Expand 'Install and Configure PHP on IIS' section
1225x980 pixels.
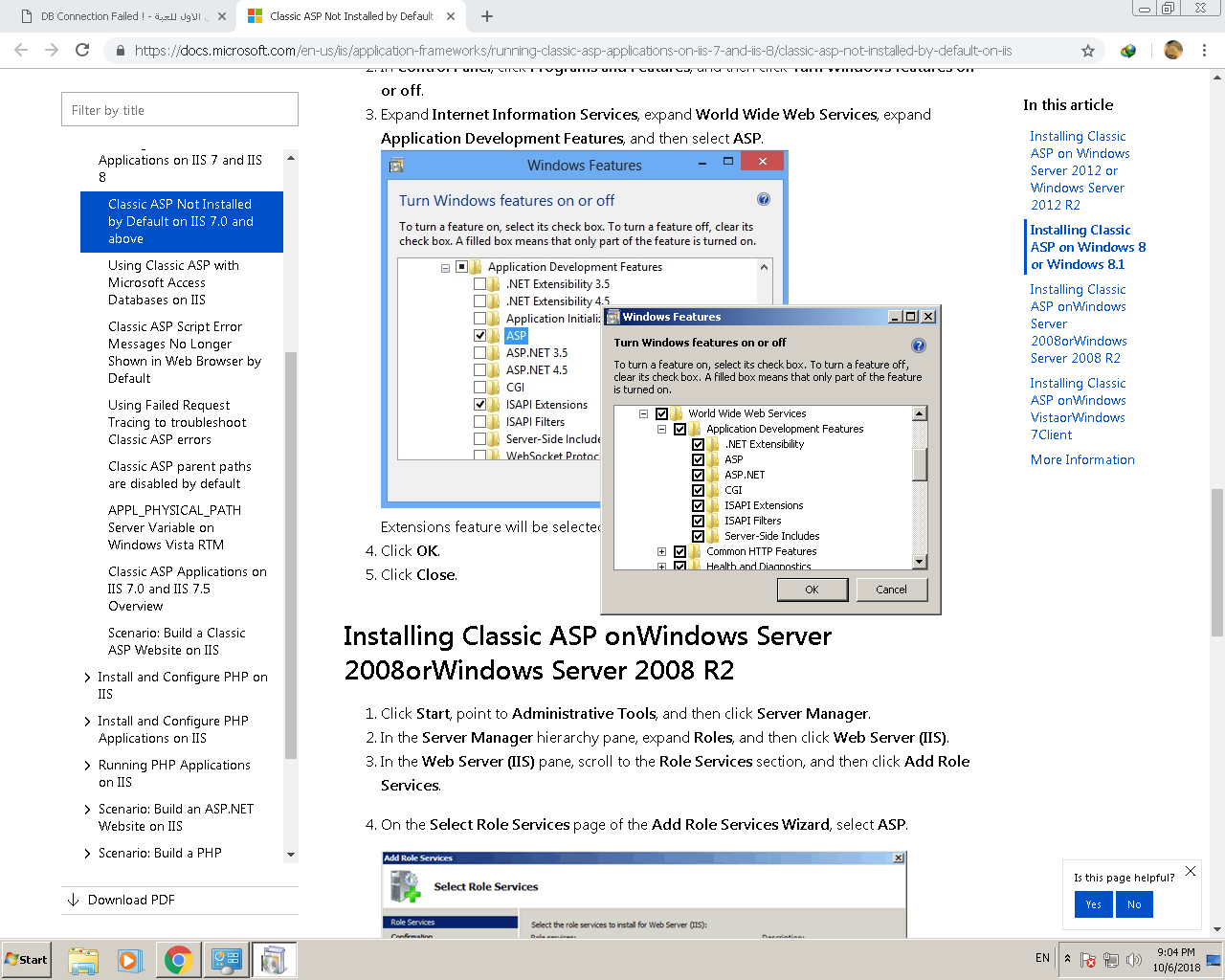click(x=87, y=678)
